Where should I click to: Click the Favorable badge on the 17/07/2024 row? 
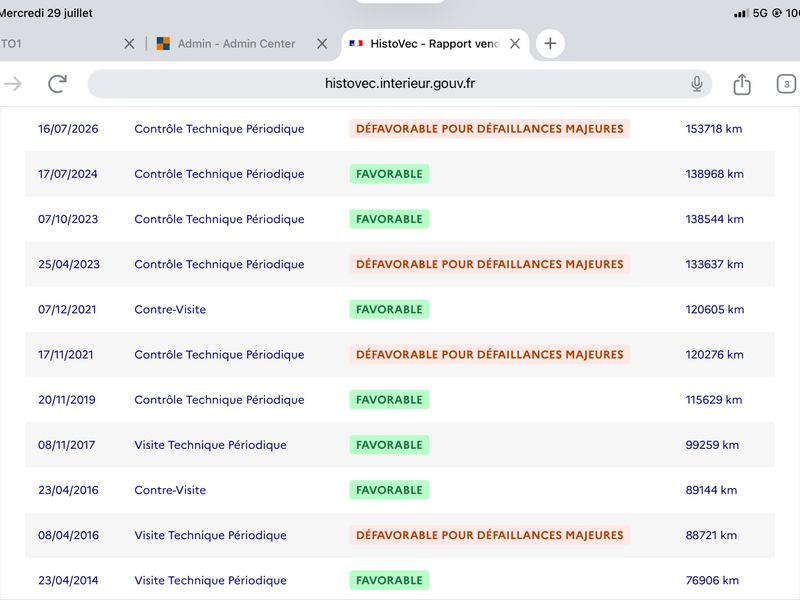click(x=389, y=174)
